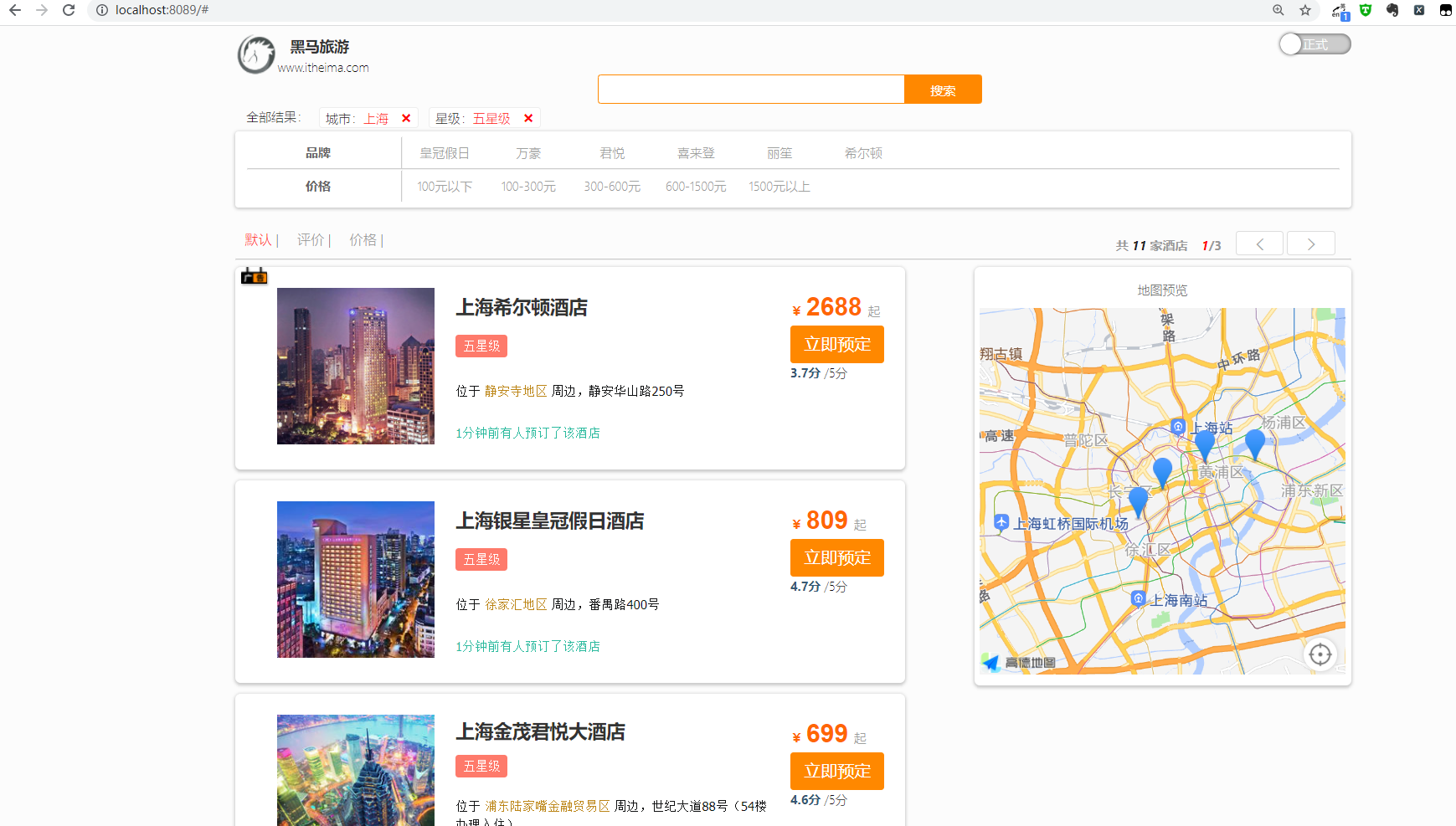This screenshot has width=1456, height=826.
Task: Click the 静安寺地区 area link
Action: [516, 391]
